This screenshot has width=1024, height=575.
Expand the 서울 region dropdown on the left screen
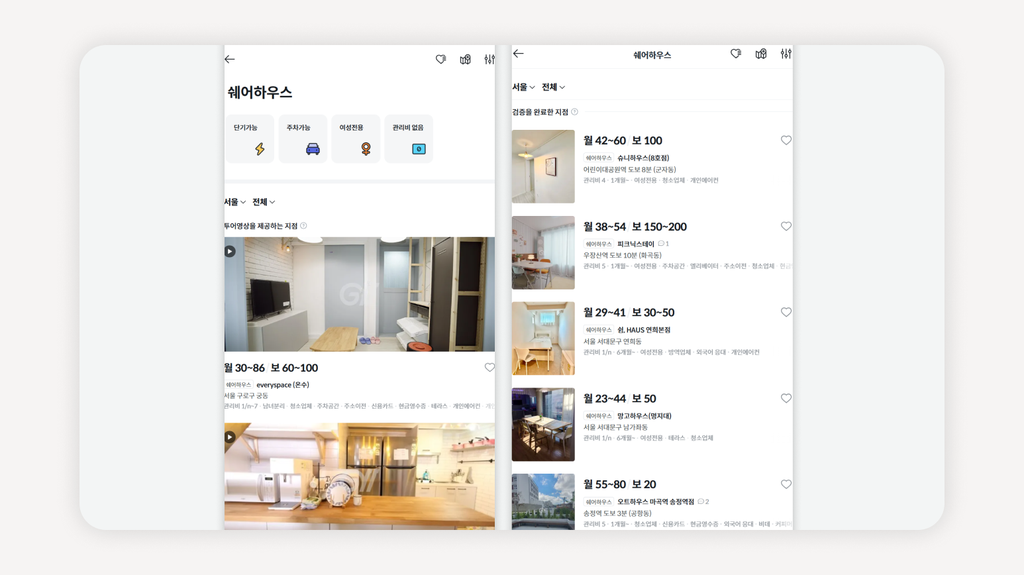tap(234, 202)
